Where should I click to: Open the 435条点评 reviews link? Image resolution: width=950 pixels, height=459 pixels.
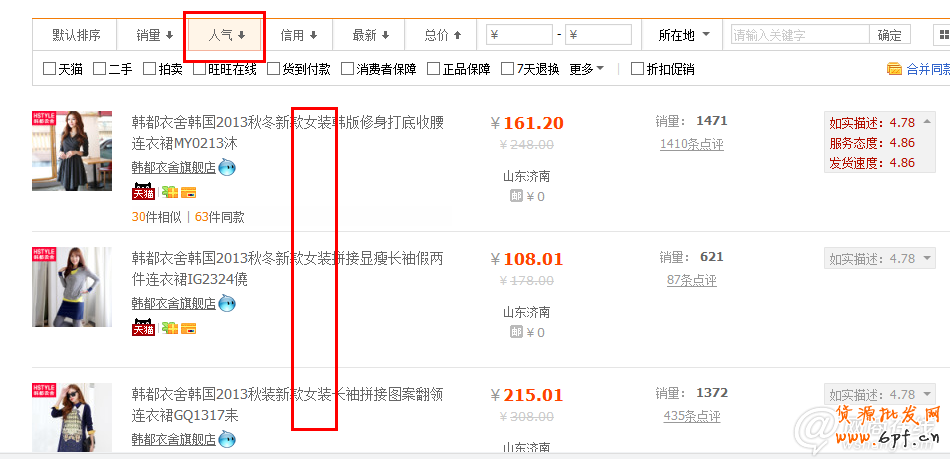click(692, 416)
